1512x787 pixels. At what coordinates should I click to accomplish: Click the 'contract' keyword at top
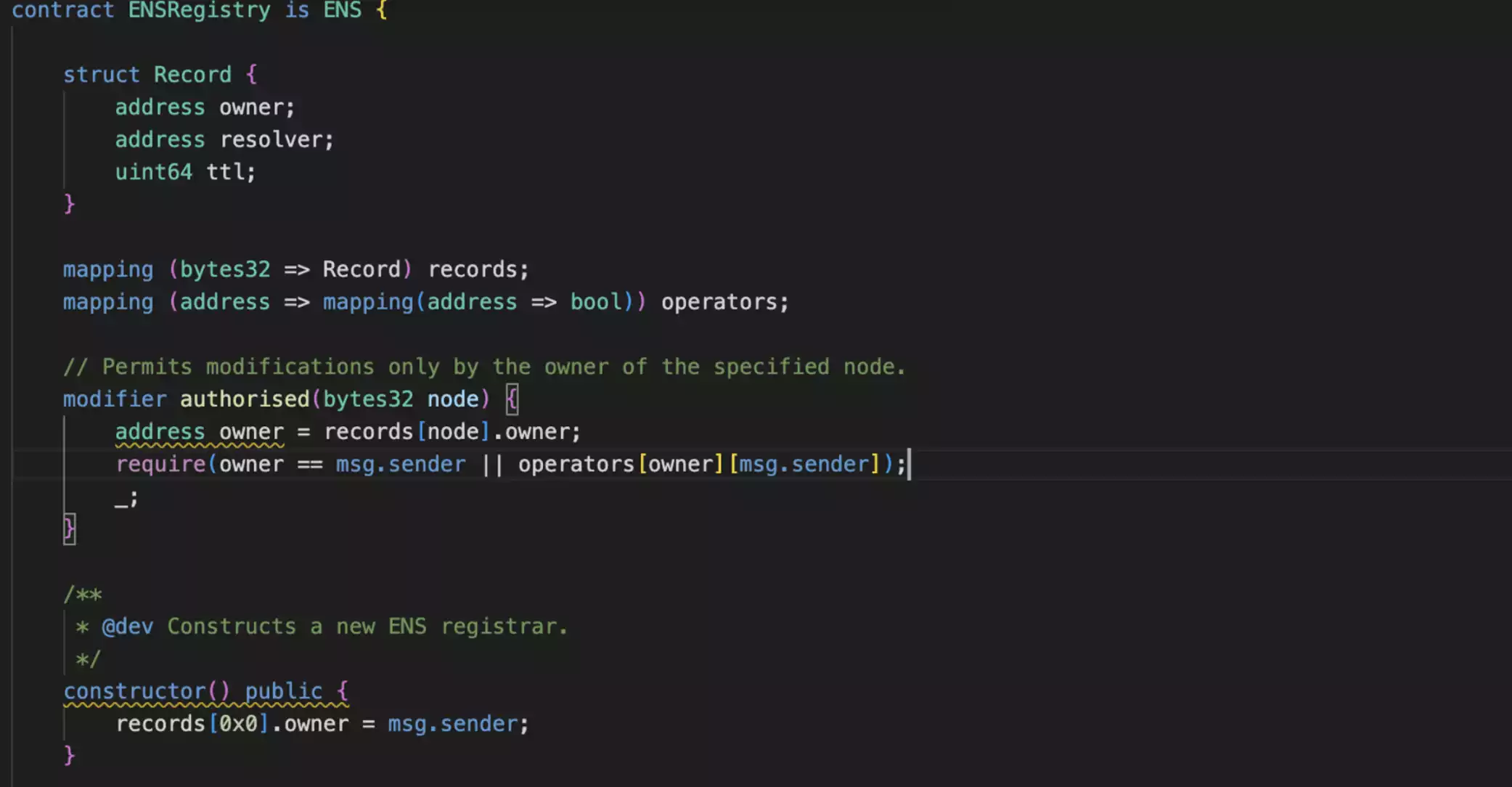(x=62, y=10)
